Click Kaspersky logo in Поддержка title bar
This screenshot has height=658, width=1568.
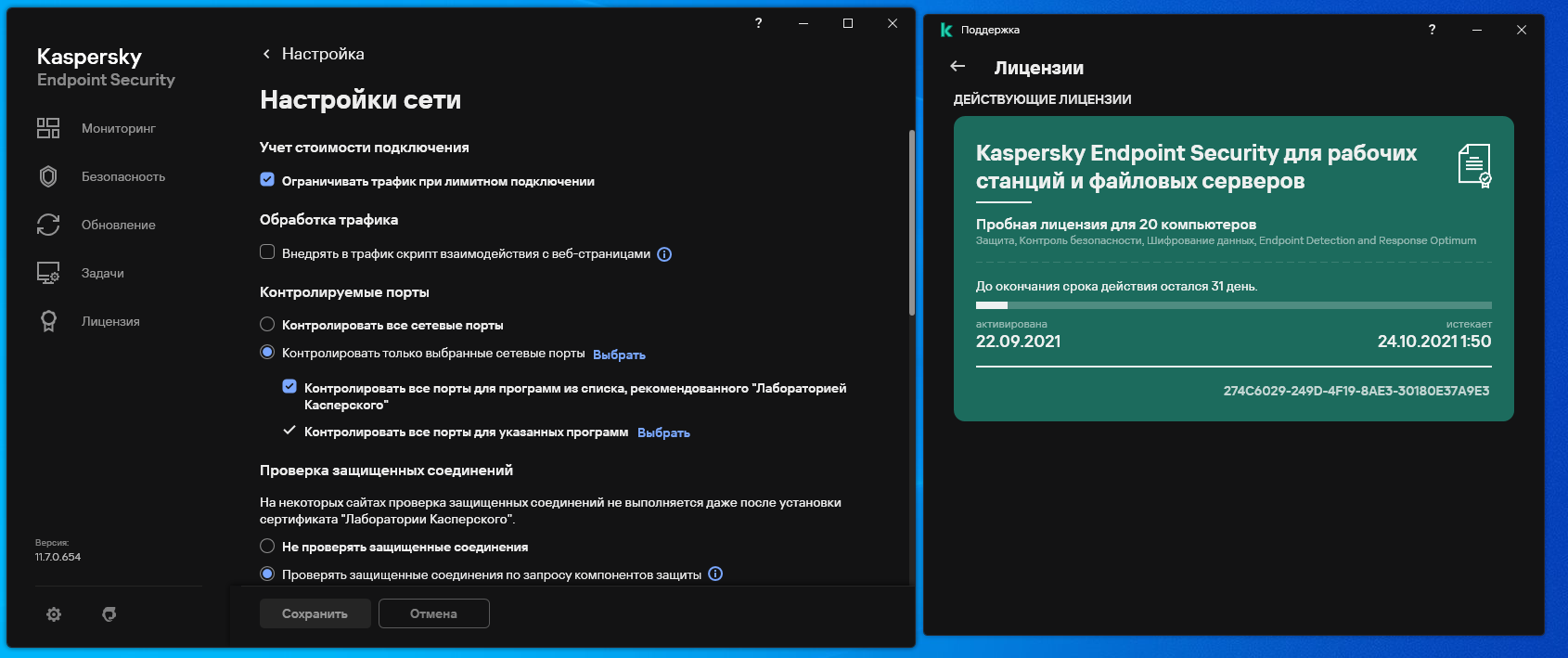(946, 30)
